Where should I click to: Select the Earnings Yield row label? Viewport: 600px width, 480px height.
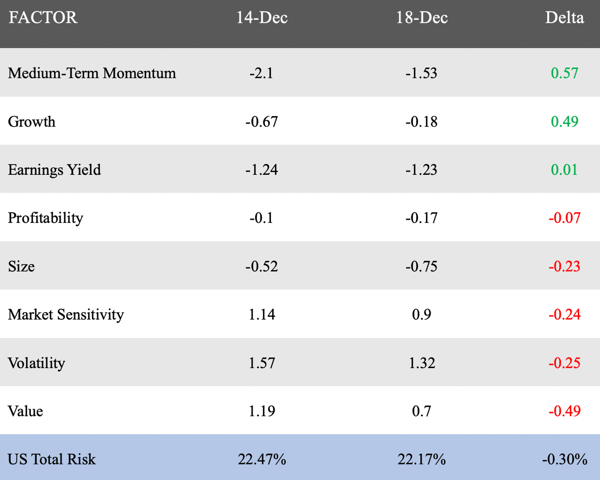point(54,170)
